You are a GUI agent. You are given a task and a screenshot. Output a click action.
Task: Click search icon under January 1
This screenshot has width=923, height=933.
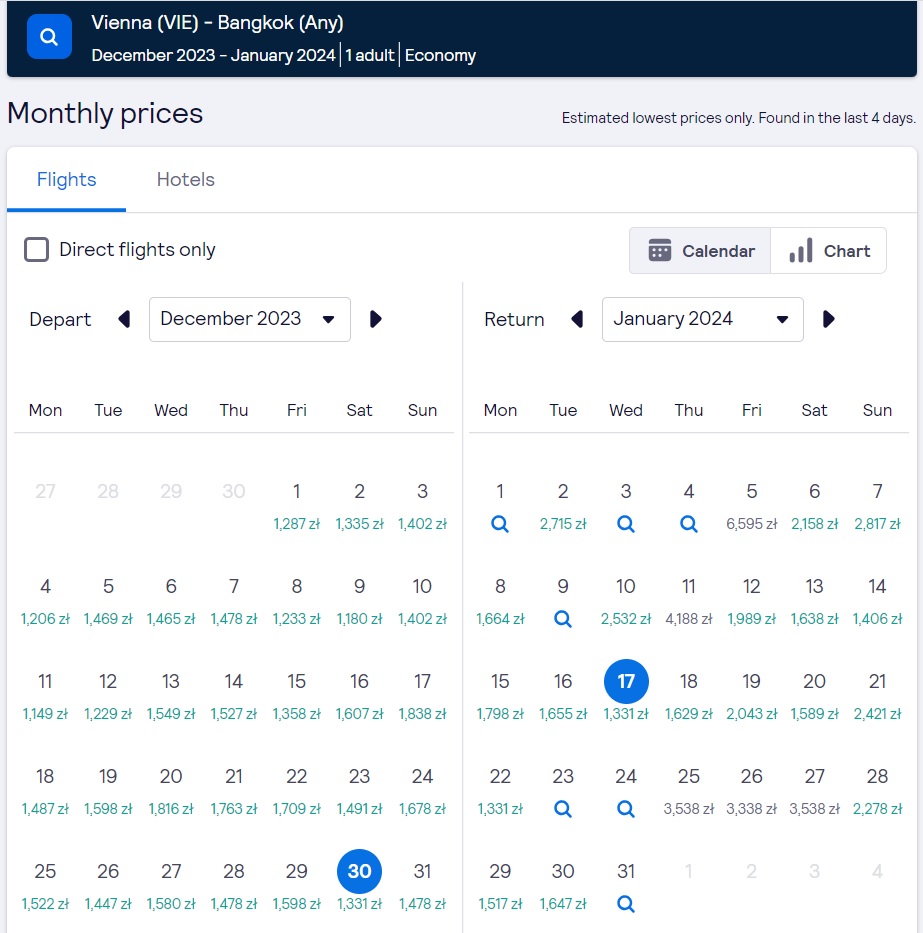pyautogui.click(x=500, y=524)
